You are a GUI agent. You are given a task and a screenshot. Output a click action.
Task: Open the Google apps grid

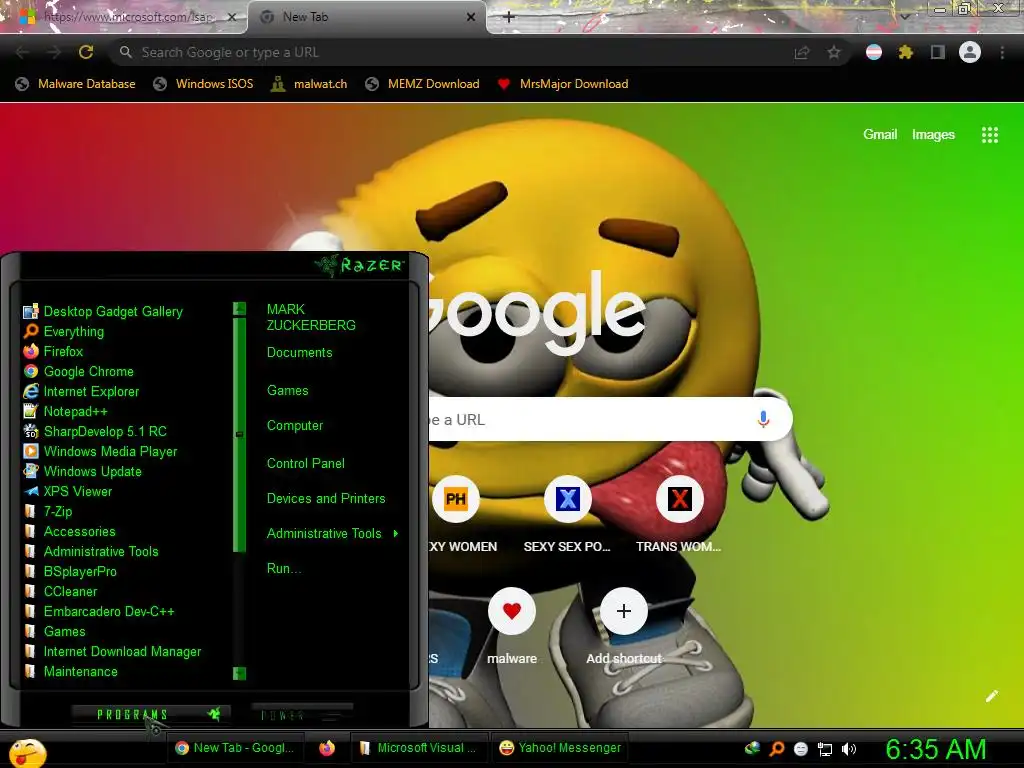pyautogui.click(x=989, y=135)
